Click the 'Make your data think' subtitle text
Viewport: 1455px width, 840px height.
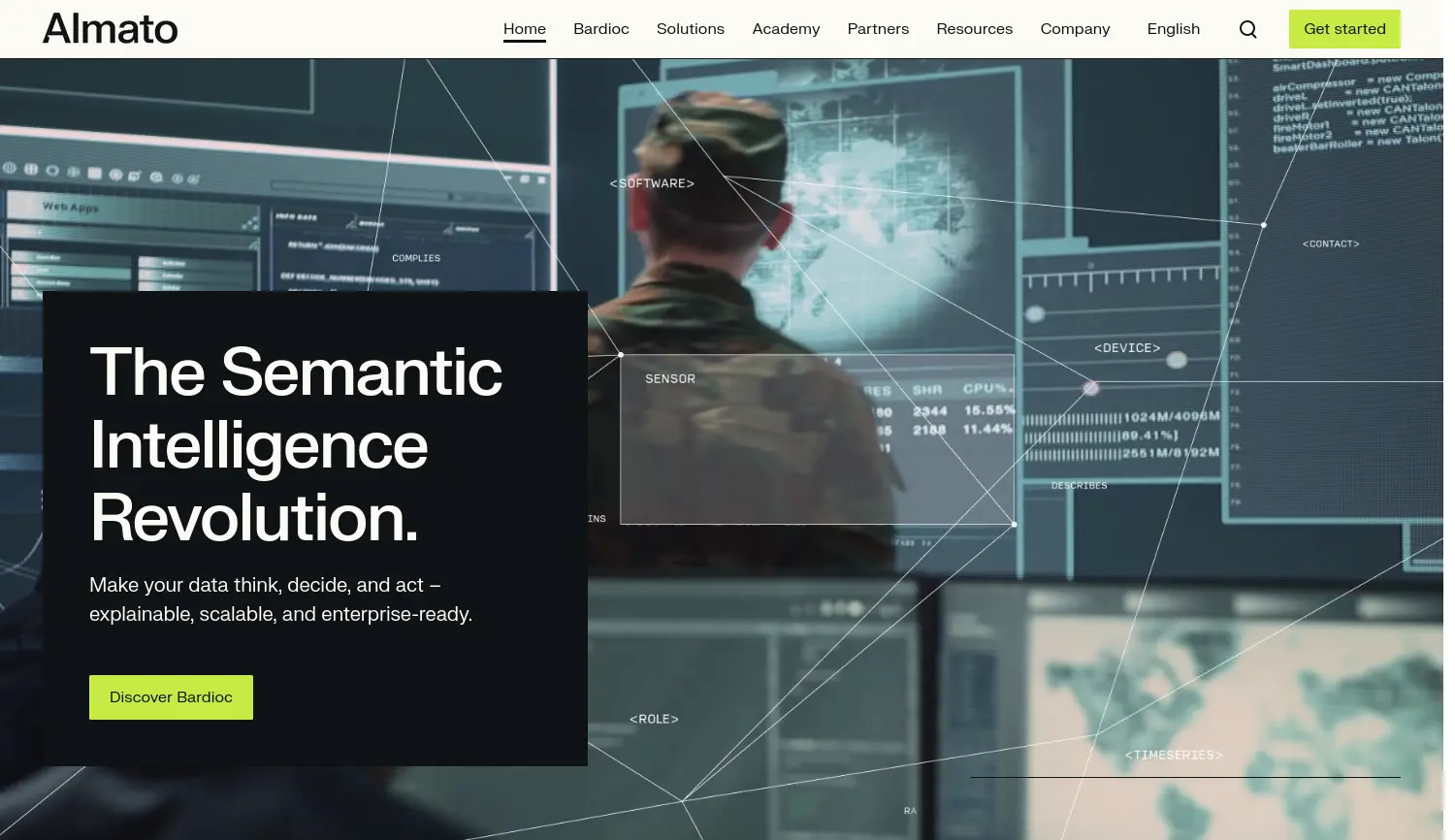tap(281, 599)
